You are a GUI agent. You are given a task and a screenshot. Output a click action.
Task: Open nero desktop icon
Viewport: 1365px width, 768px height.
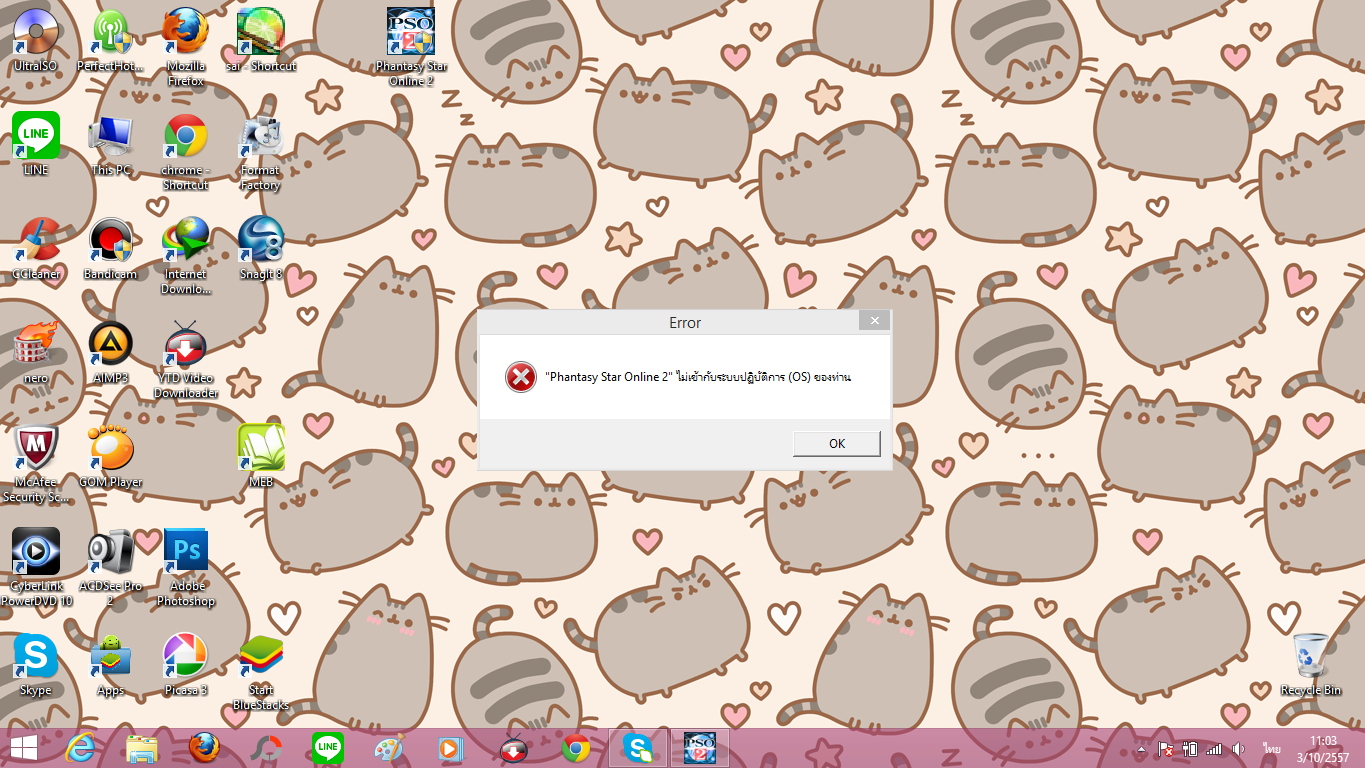36,353
